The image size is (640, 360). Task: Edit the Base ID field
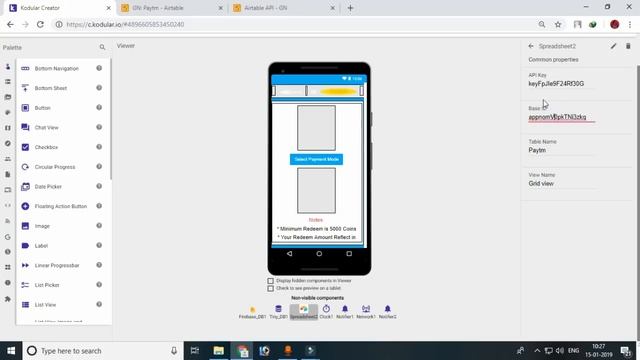point(562,117)
